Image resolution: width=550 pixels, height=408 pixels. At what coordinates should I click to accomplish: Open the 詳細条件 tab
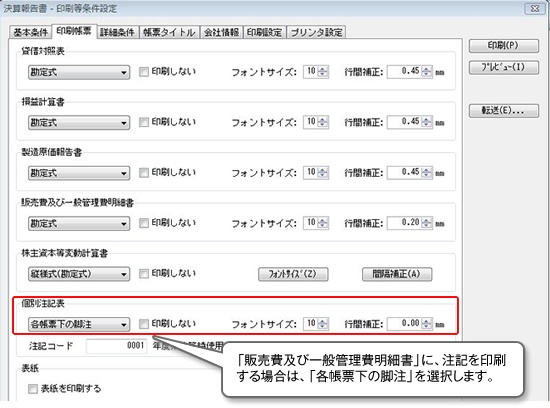[117, 32]
